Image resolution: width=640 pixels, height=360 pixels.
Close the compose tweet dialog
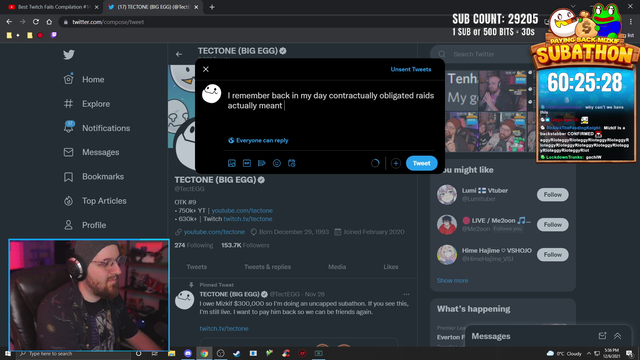pos(206,69)
